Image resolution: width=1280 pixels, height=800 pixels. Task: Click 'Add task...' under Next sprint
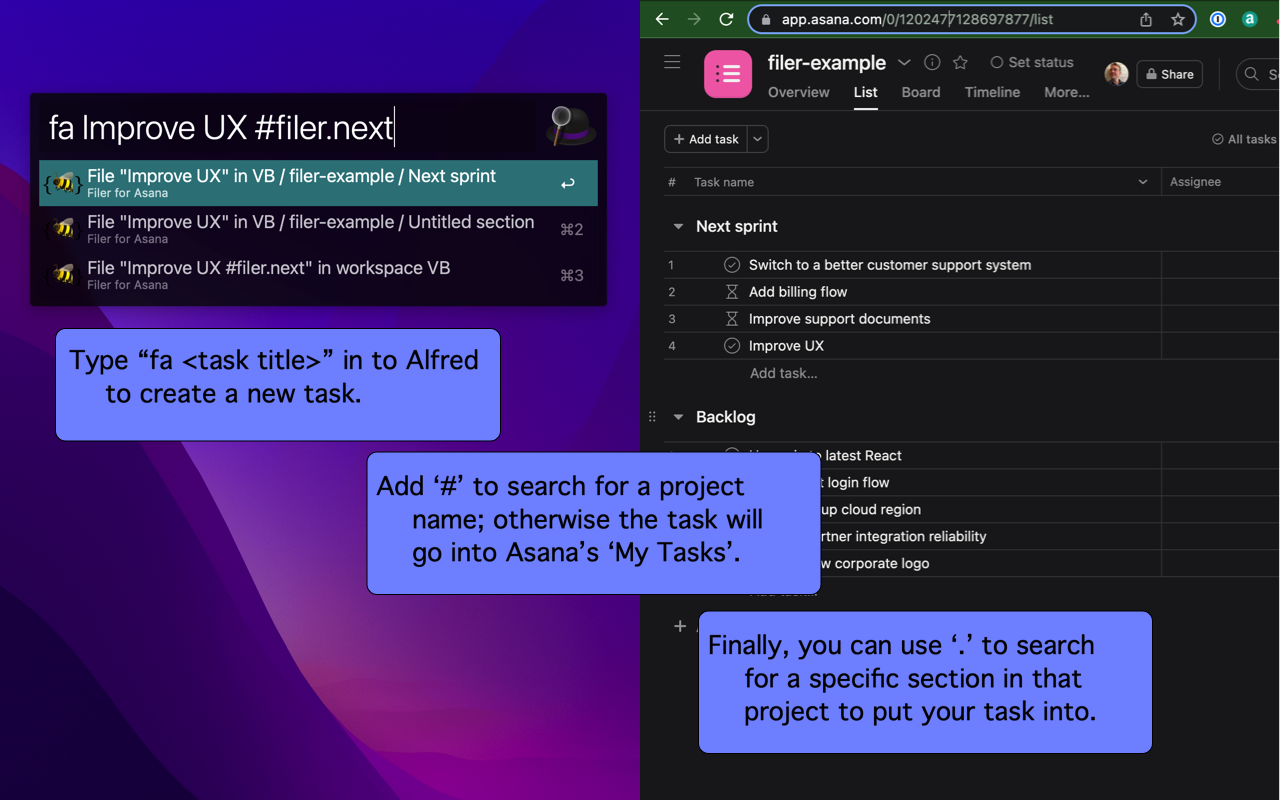pos(783,373)
